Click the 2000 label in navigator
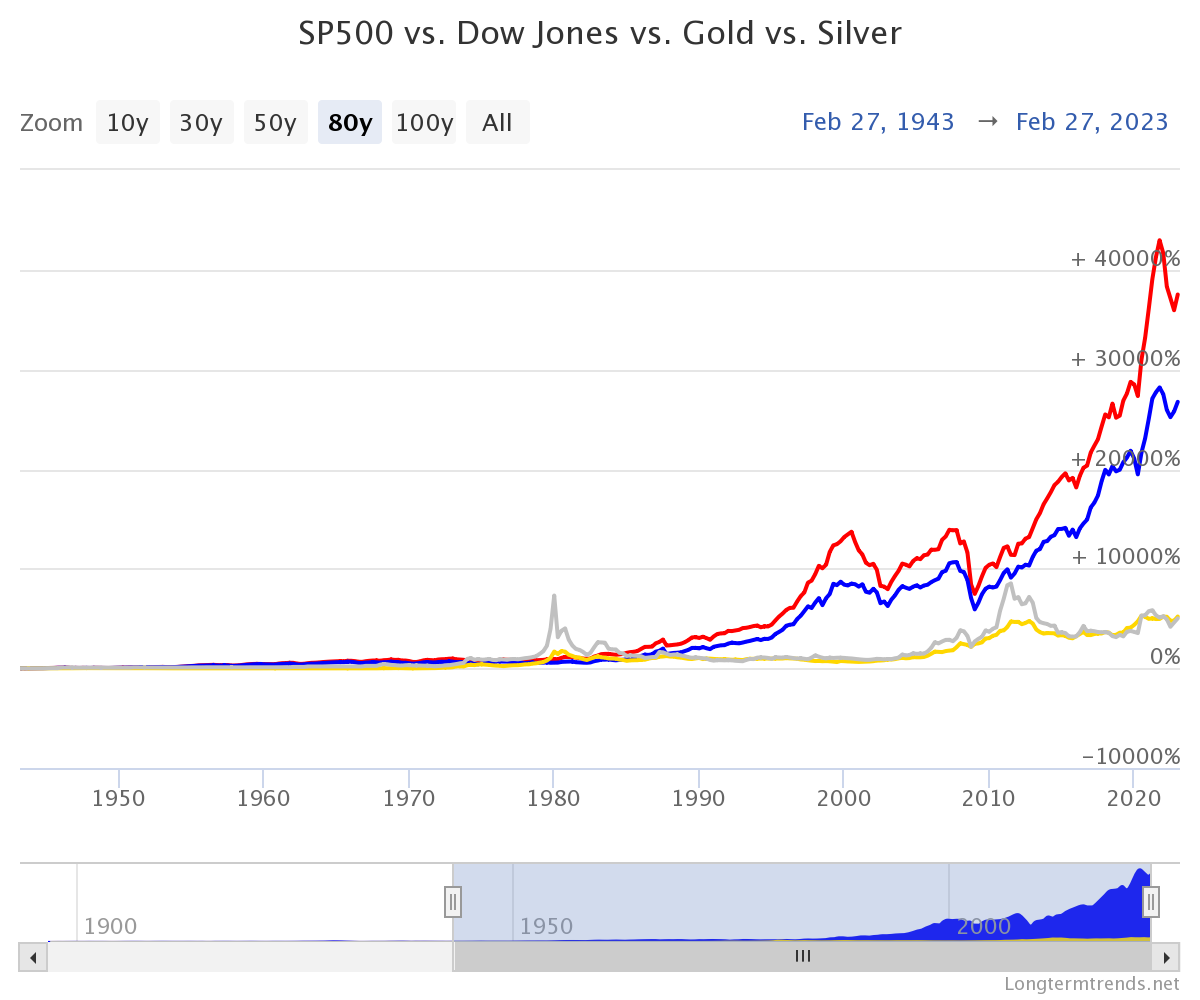Viewport: 1200px width, 1000px height. tap(984, 926)
